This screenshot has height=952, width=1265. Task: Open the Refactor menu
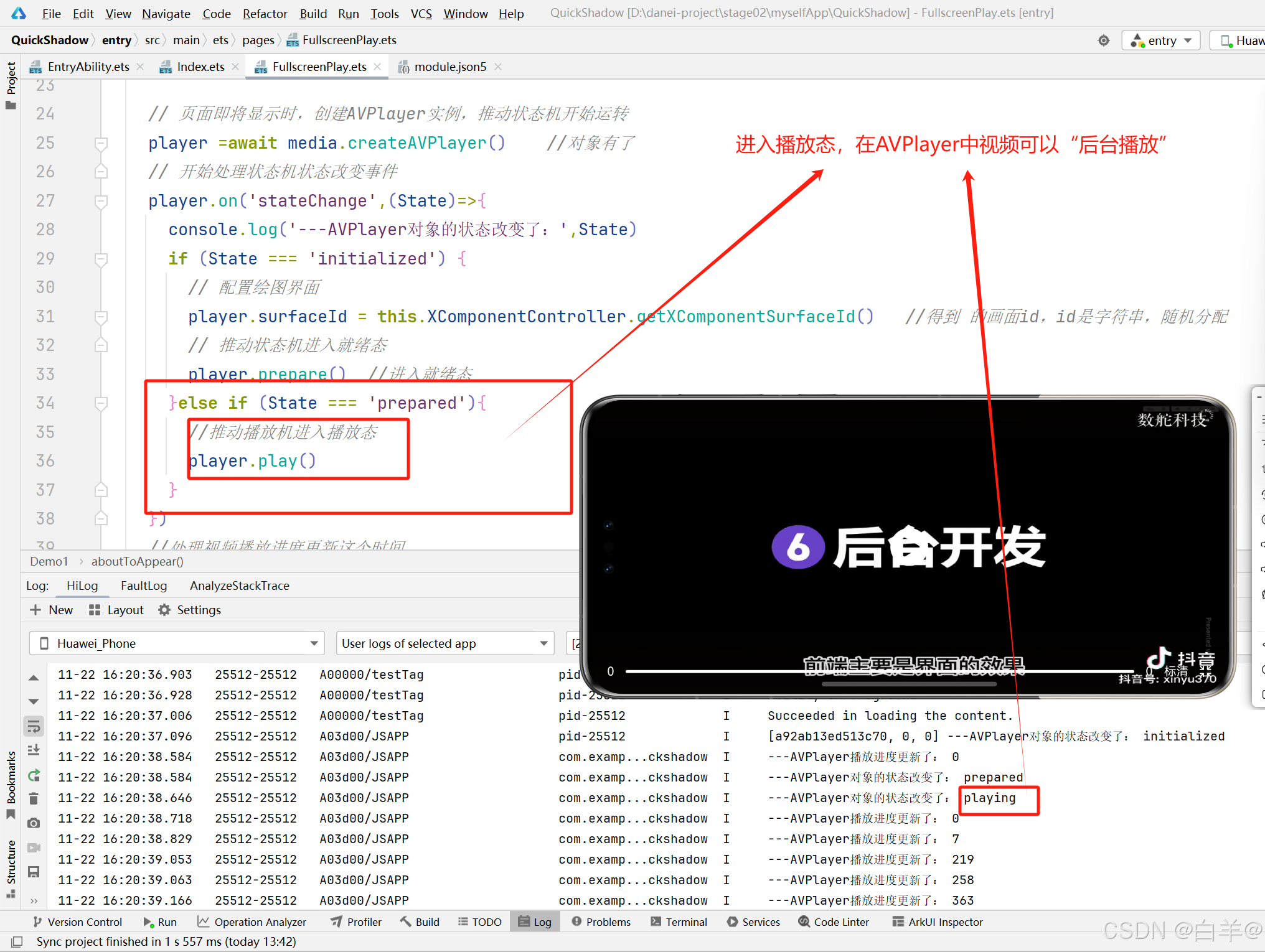(x=265, y=13)
